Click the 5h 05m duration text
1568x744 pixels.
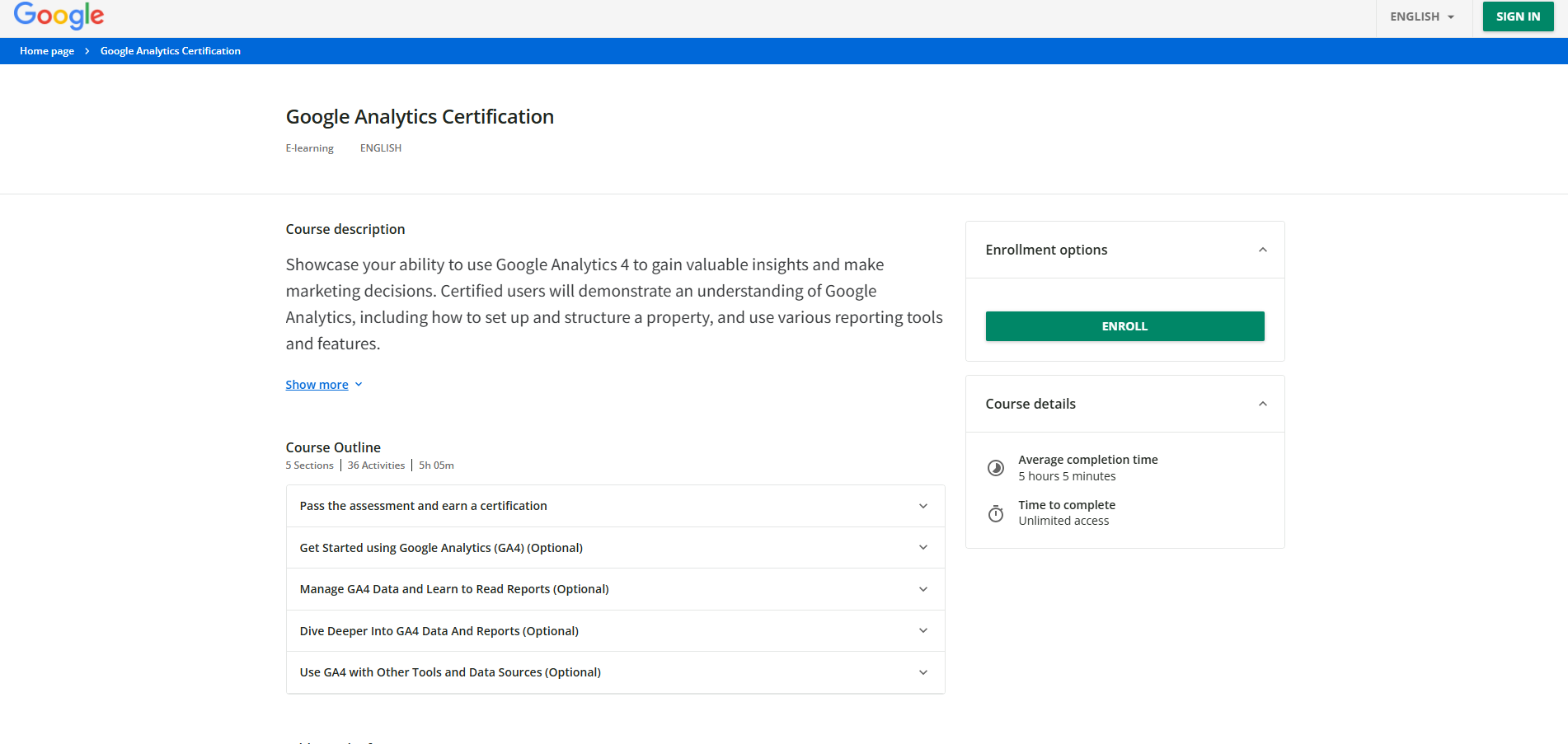tap(436, 466)
